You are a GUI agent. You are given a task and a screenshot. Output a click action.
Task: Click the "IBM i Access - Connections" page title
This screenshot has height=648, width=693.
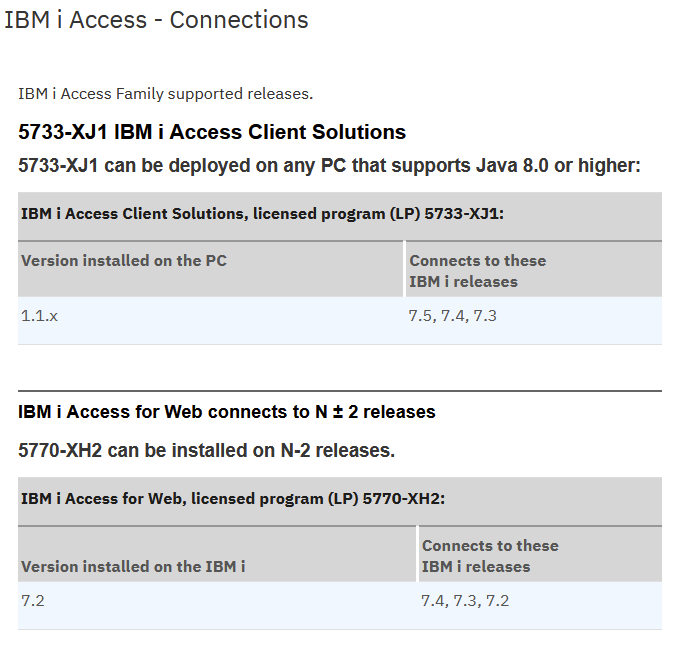click(156, 20)
